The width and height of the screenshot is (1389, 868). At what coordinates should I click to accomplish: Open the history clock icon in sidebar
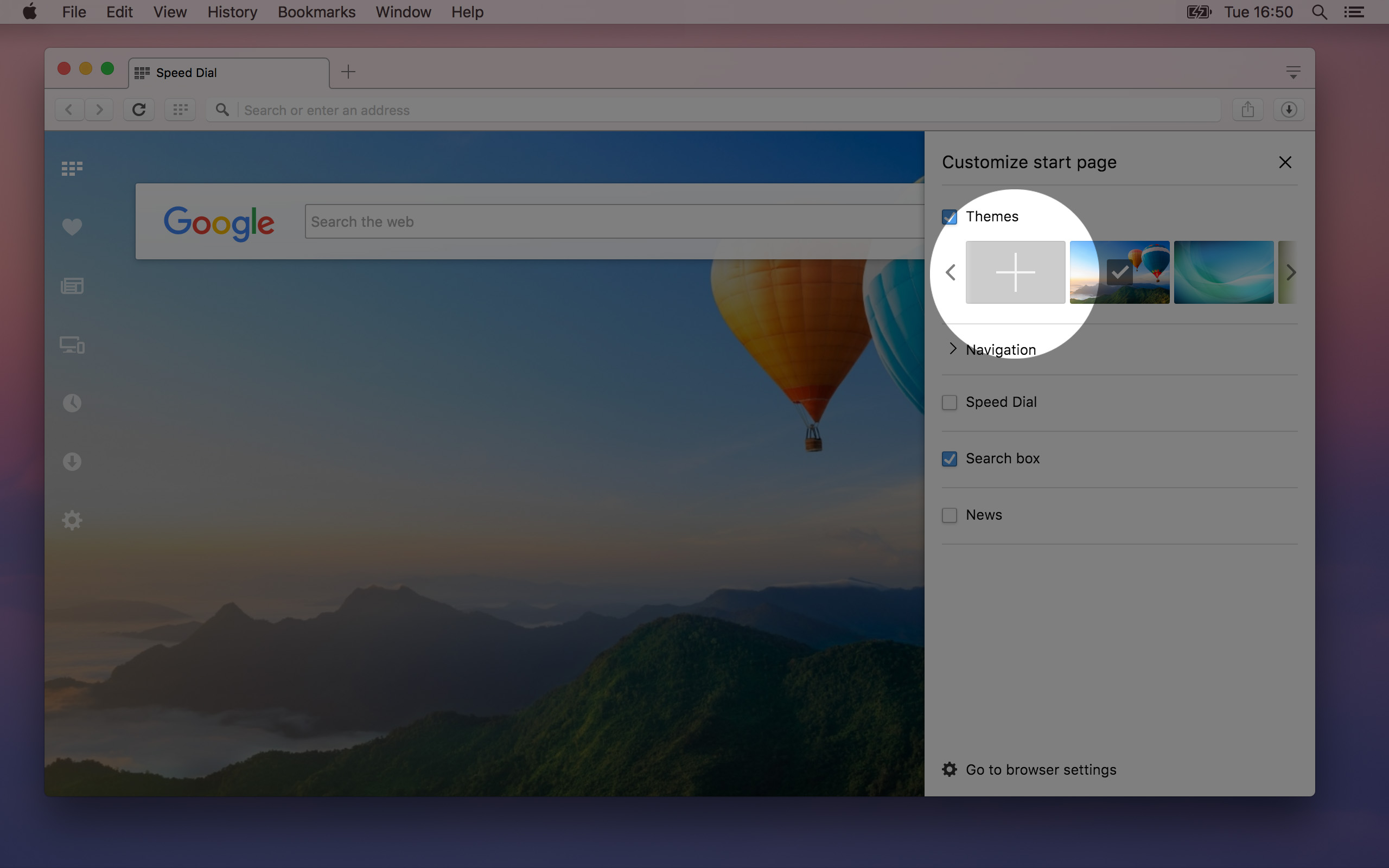click(x=72, y=403)
